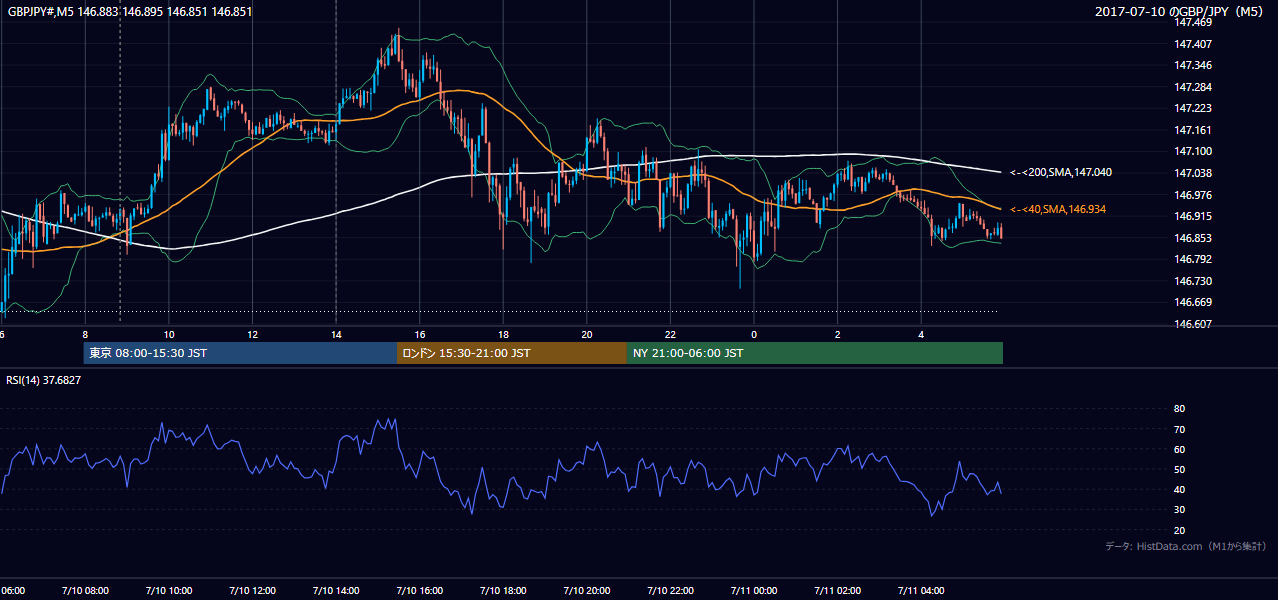Click hour tick 2 under the price chart
This screenshot has width=1278, height=600.
click(x=837, y=334)
